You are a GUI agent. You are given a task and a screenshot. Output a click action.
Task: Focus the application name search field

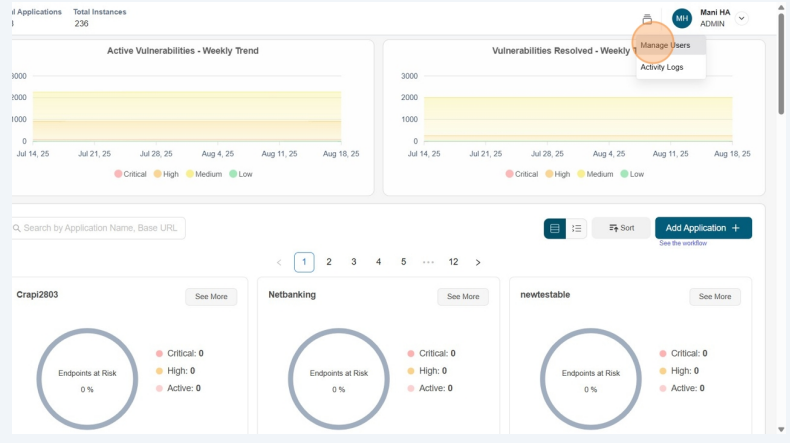[100, 228]
